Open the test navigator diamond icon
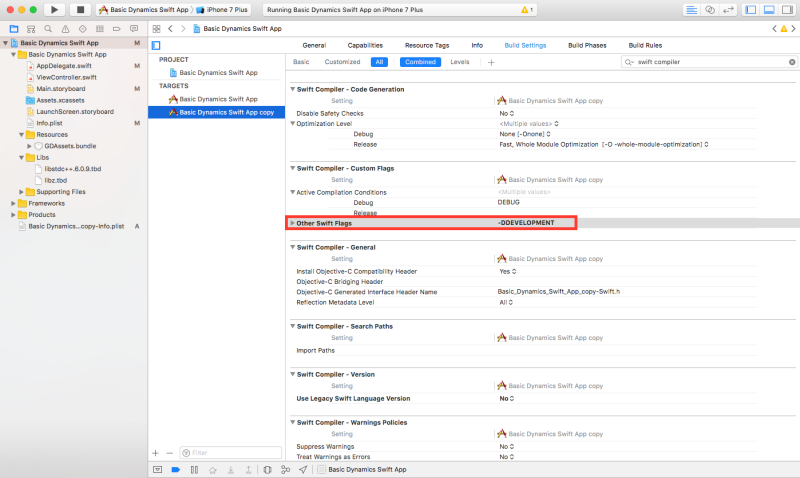 pos(83,29)
